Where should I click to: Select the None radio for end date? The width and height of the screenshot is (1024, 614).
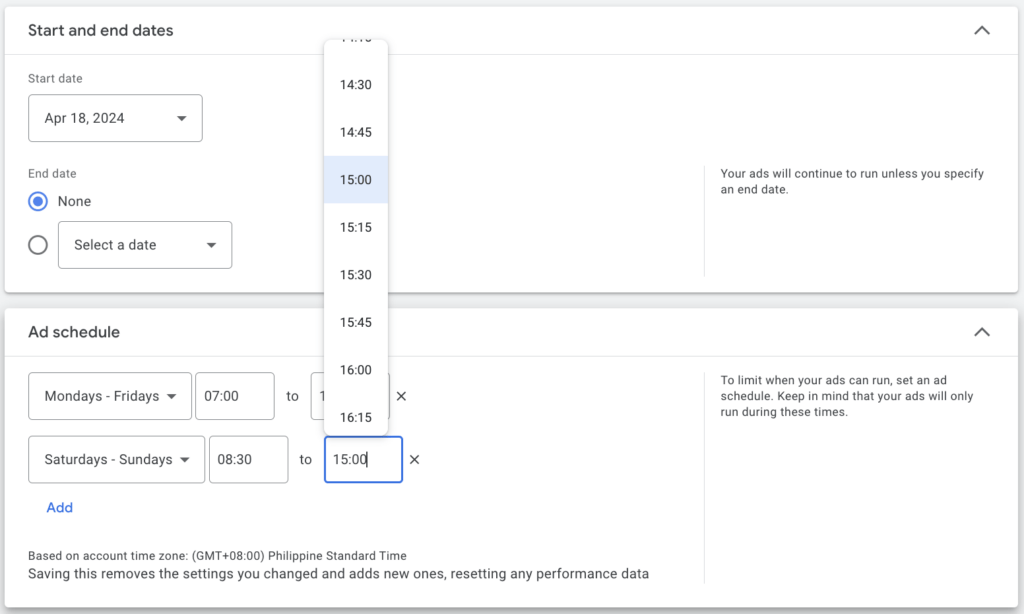(37, 201)
